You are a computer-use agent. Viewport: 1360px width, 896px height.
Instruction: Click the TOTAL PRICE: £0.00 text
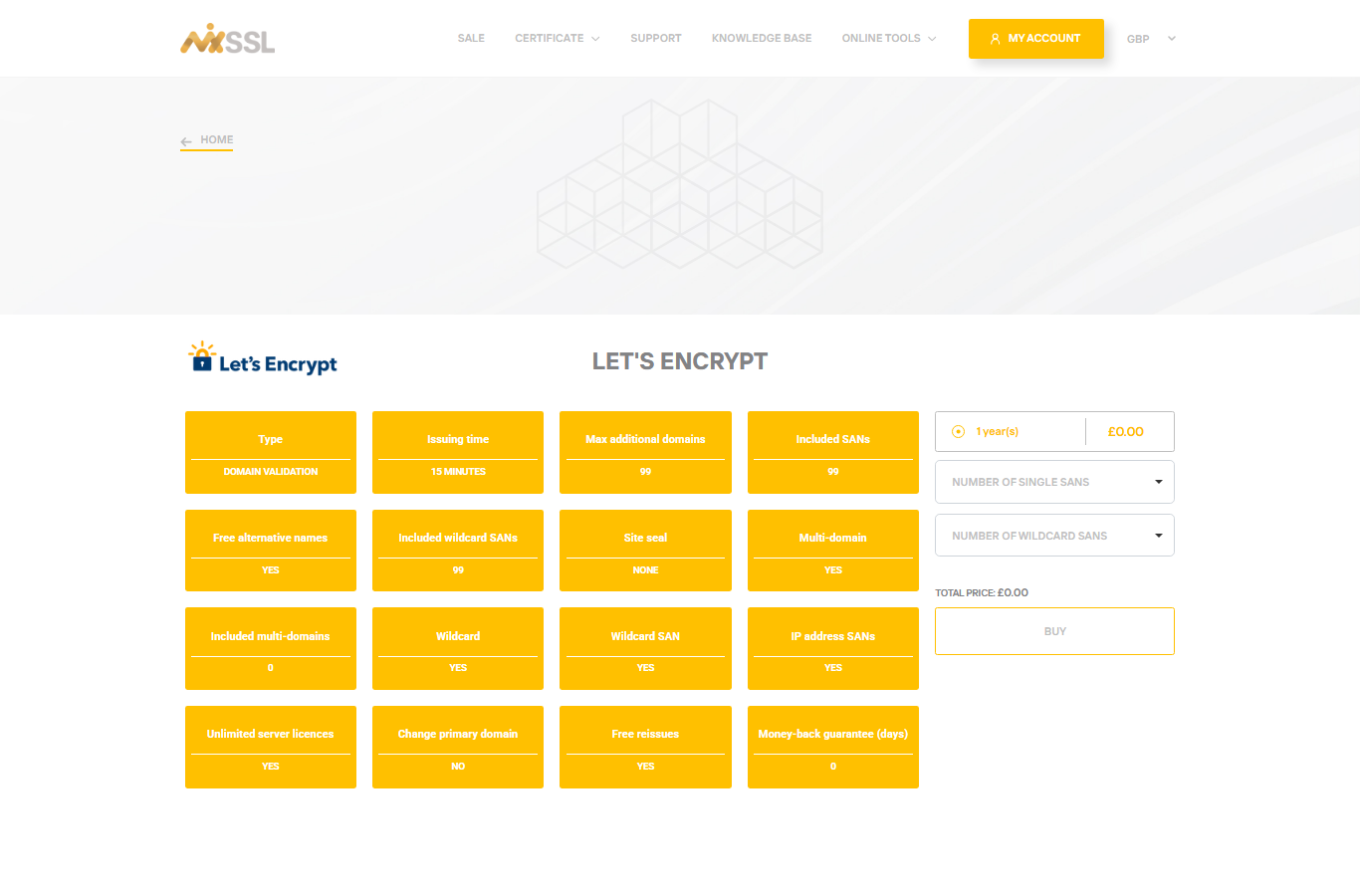pyautogui.click(x=982, y=592)
